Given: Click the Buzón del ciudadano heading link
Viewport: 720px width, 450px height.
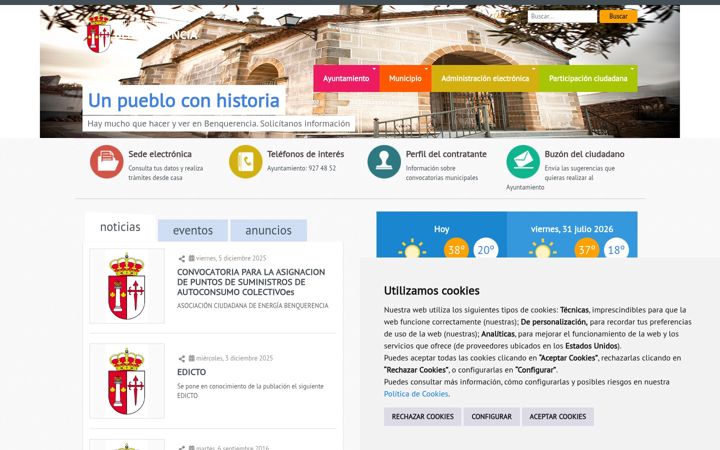Looking at the screenshot, I should coord(585,154).
